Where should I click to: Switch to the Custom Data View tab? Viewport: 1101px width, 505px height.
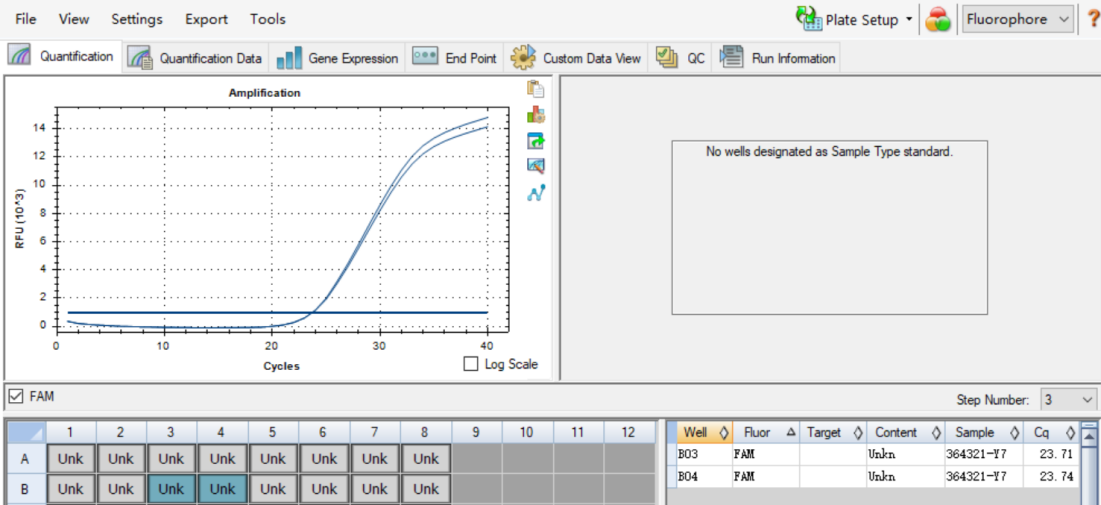coord(576,58)
